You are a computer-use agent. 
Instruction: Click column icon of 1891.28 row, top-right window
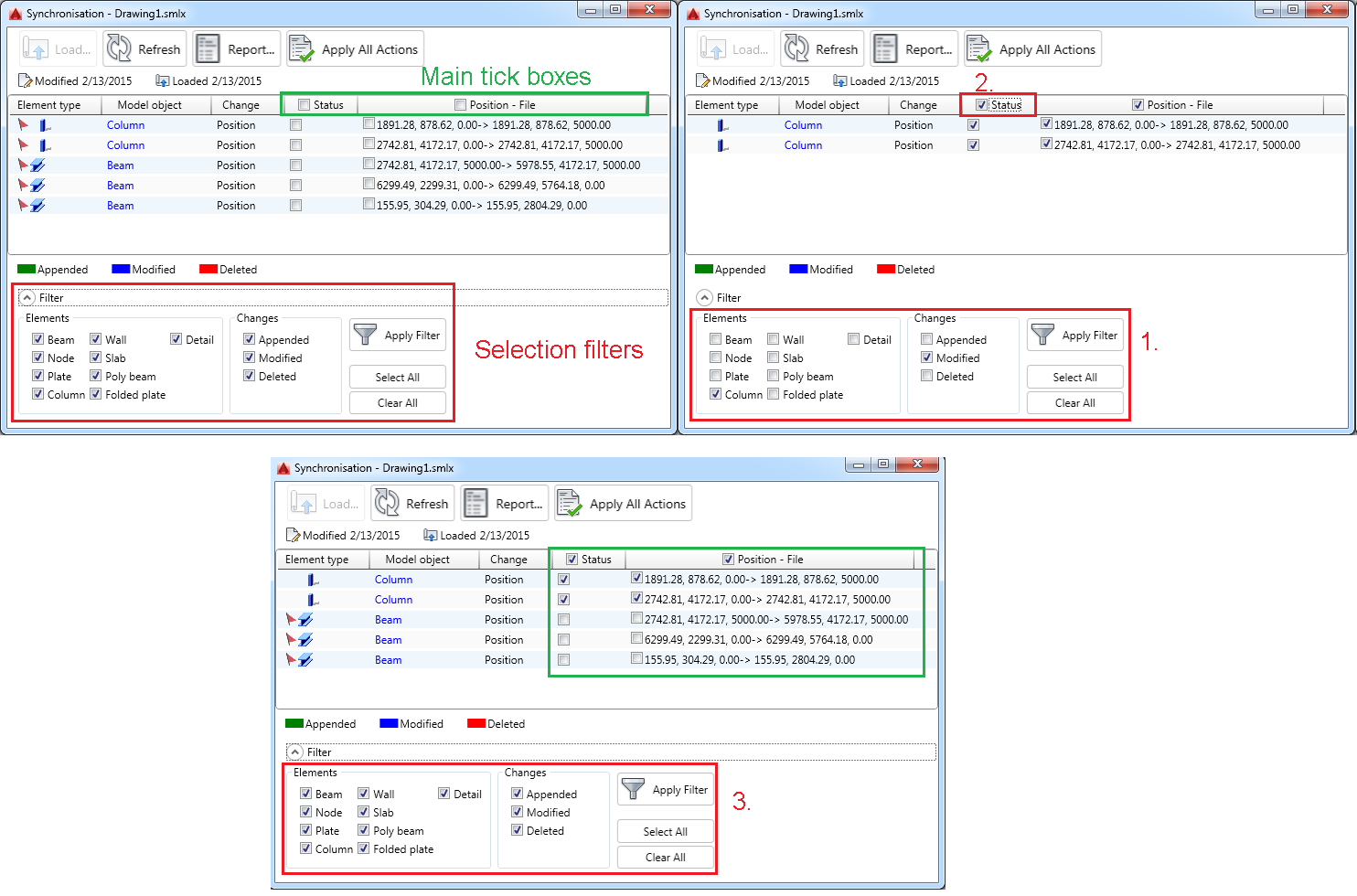[x=722, y=125]
